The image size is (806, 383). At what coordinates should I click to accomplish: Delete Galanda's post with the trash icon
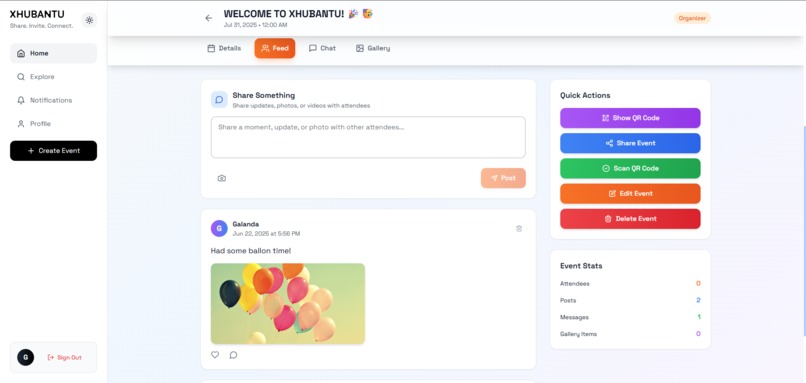coord(519,228)
